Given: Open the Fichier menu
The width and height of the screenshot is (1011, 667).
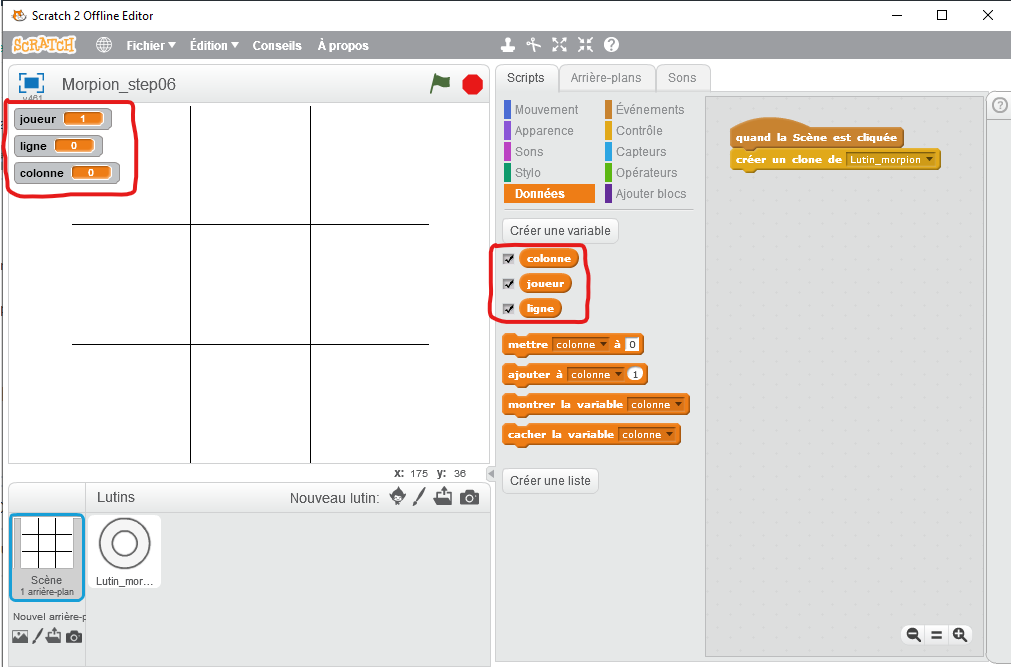Looking at the screenshot, I should (150, 45).
